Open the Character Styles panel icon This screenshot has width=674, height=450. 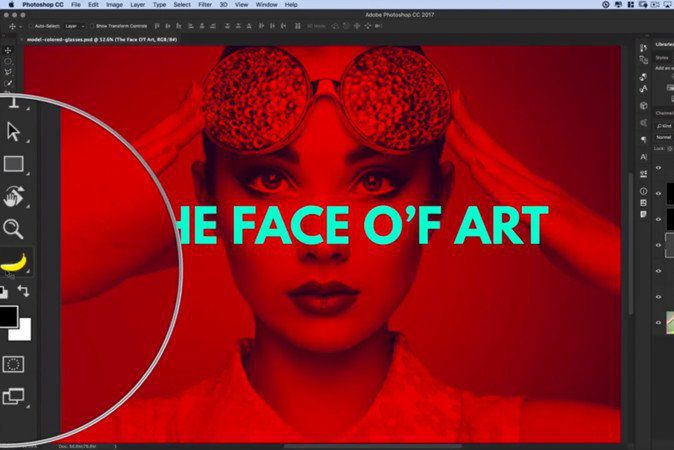(643, 89)
